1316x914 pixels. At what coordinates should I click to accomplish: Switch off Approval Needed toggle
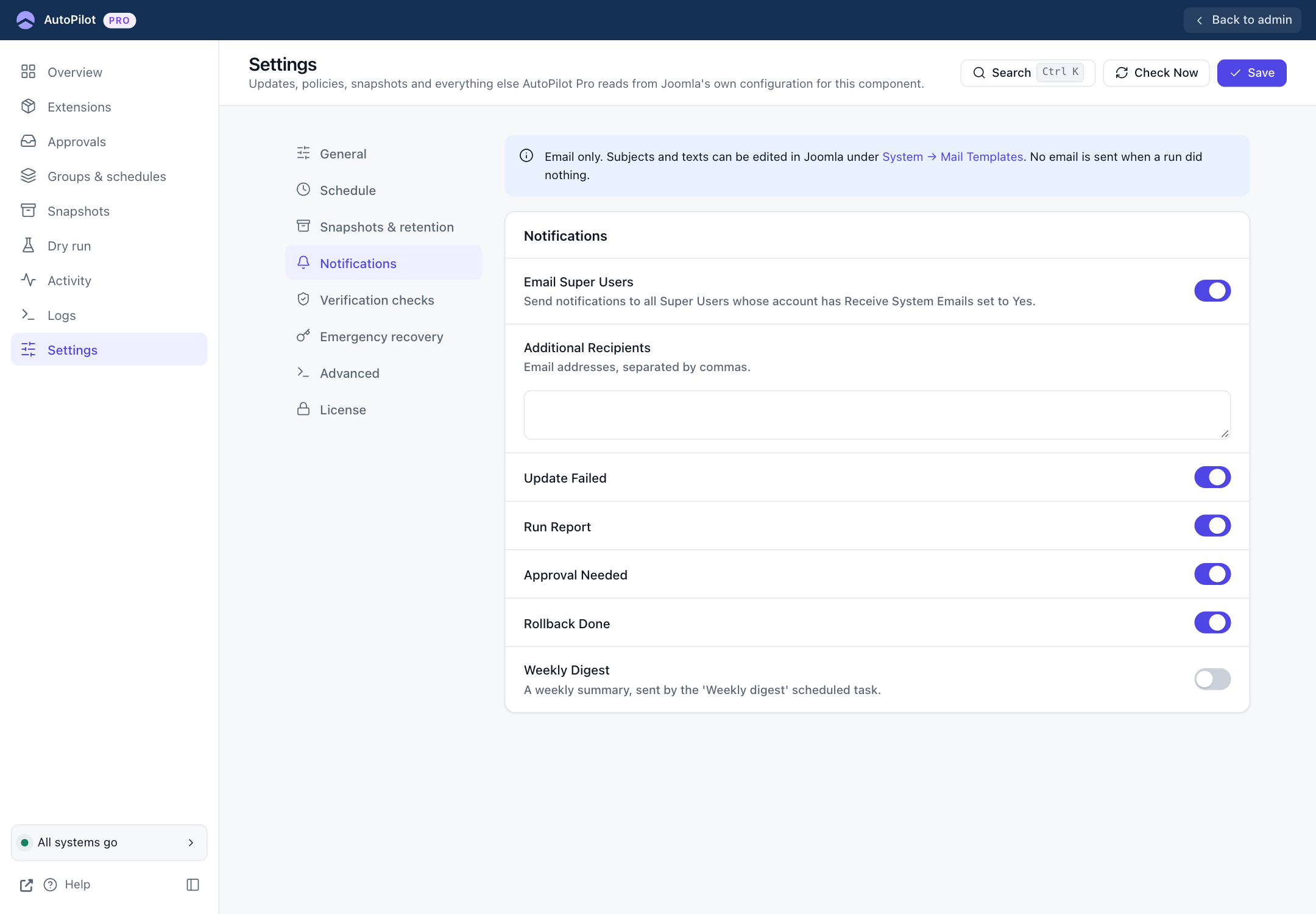pos(1212,575)
